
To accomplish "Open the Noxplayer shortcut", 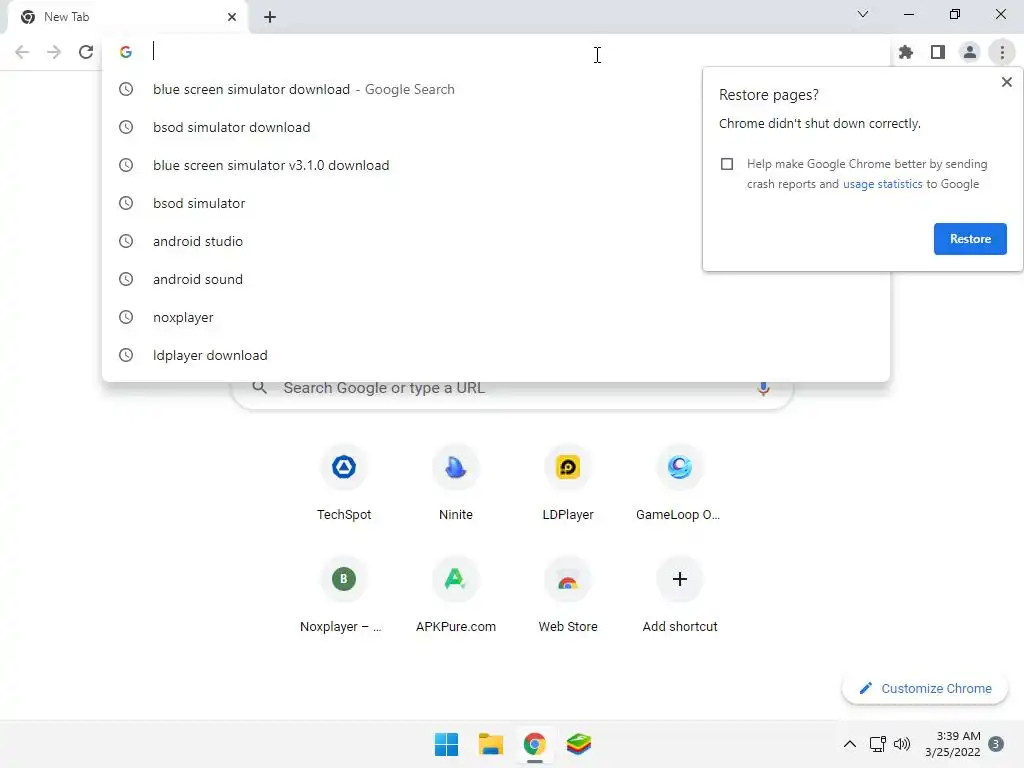I will click(x=344, y=595).
